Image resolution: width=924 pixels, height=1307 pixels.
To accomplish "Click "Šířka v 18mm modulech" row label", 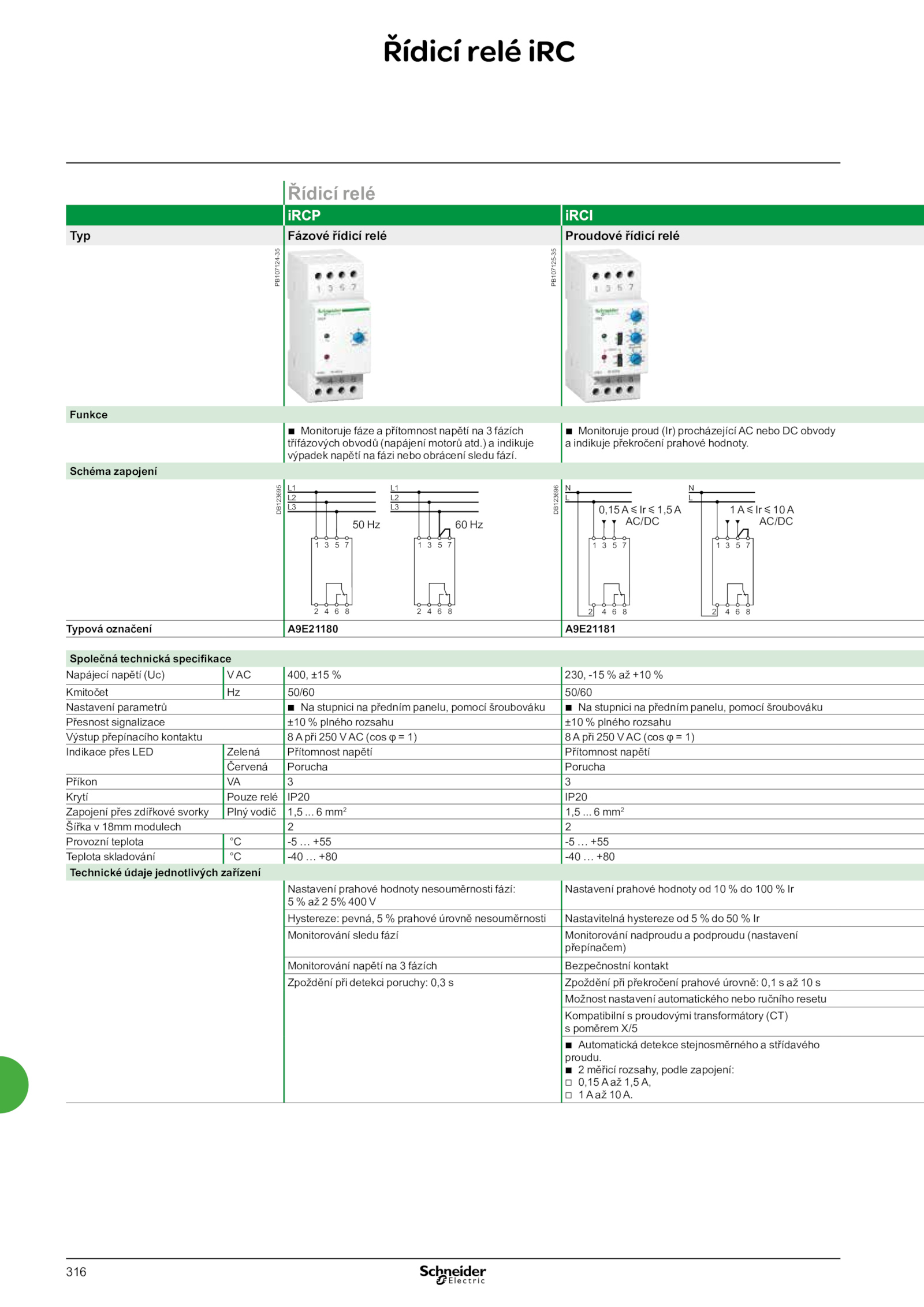I will [x=124, y=827].
